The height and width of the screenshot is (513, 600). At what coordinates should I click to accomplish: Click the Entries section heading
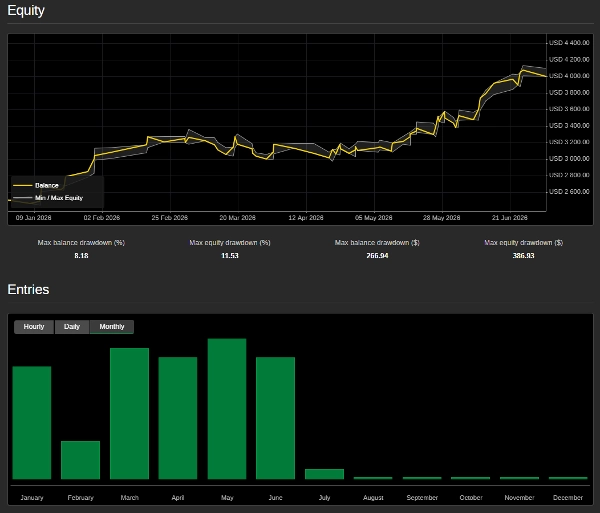point(28,290)
